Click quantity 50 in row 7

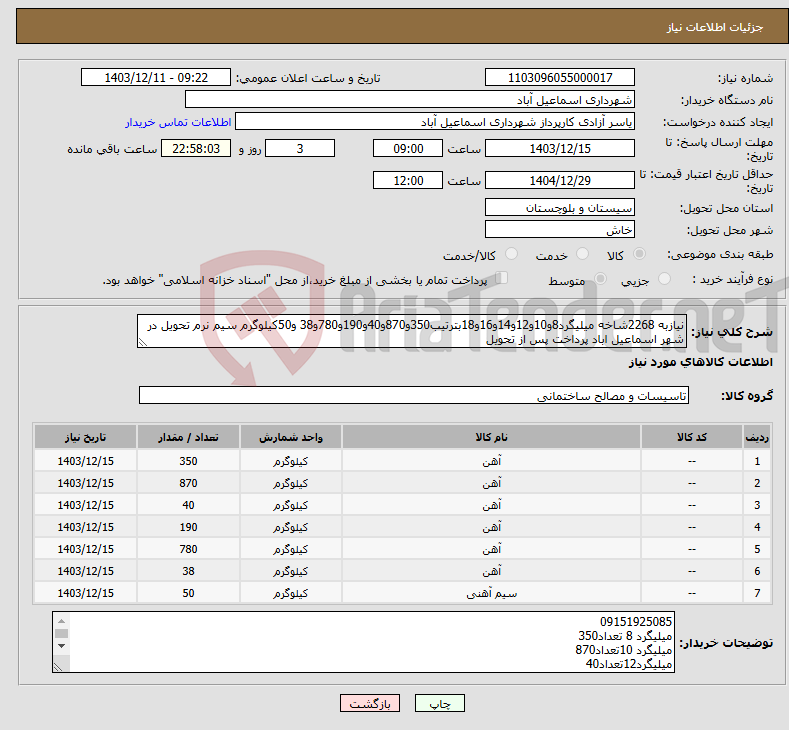coord(188,593)
